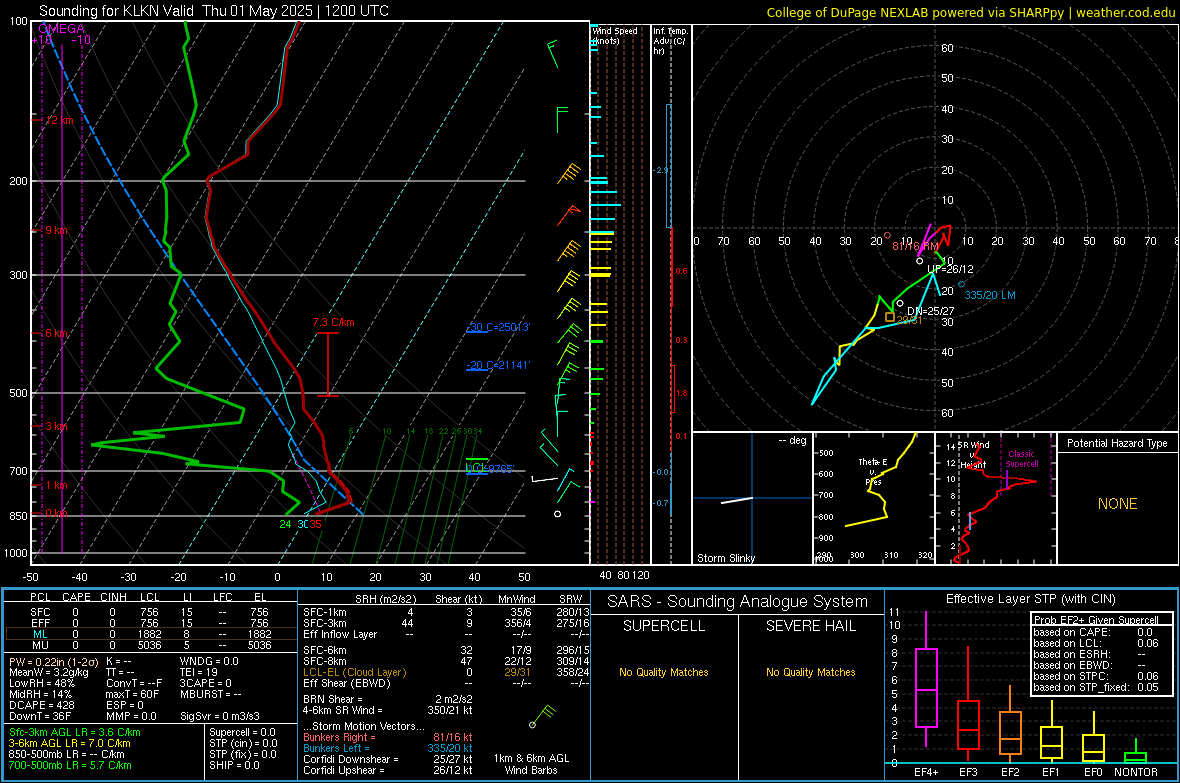Image resolution: width=1180 pixels, height=783 pixels.
Task: Click the DCAPE = 428 value
Action: pyautogui.click(x=41, y=705)
